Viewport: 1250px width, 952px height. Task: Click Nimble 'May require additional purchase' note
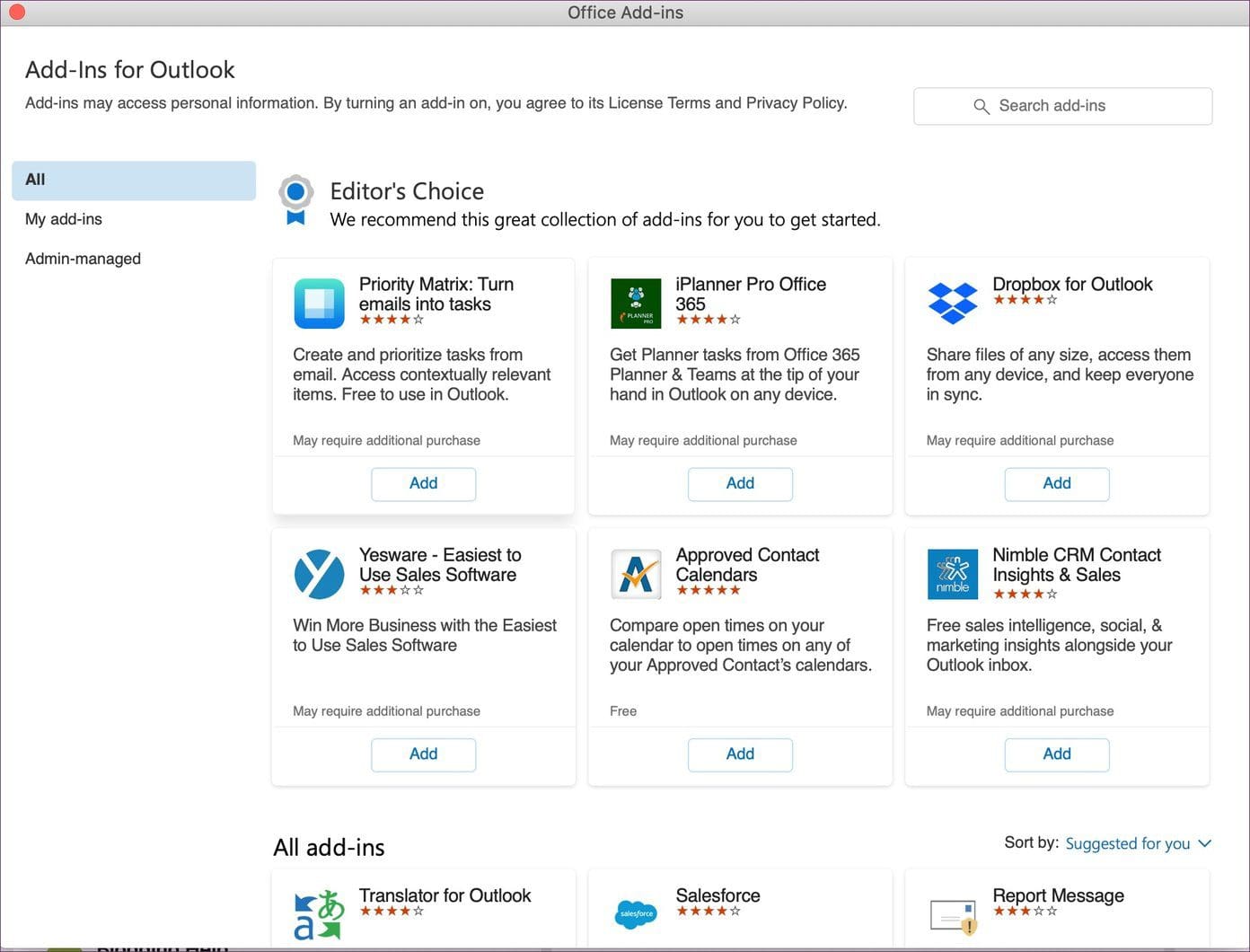click(1020, 710)
